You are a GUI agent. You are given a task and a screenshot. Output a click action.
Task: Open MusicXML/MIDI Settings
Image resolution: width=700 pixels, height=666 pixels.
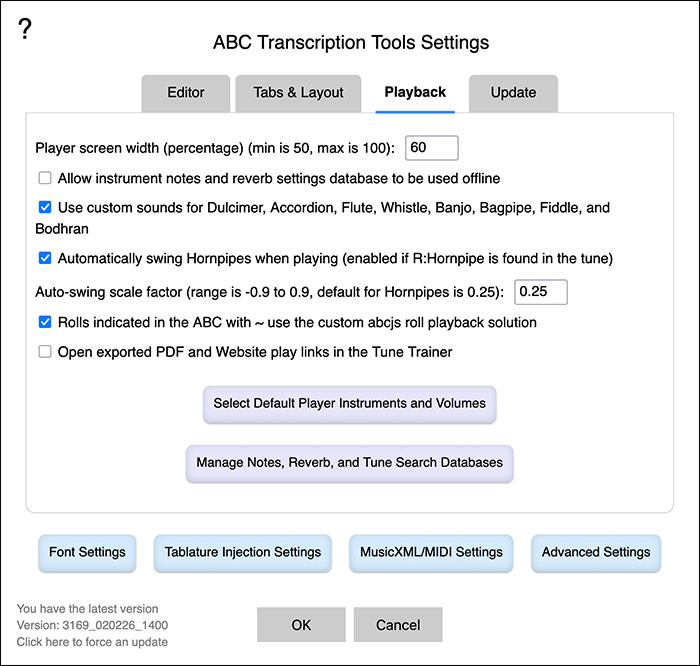pyautogui.click(x=432, y=552)
